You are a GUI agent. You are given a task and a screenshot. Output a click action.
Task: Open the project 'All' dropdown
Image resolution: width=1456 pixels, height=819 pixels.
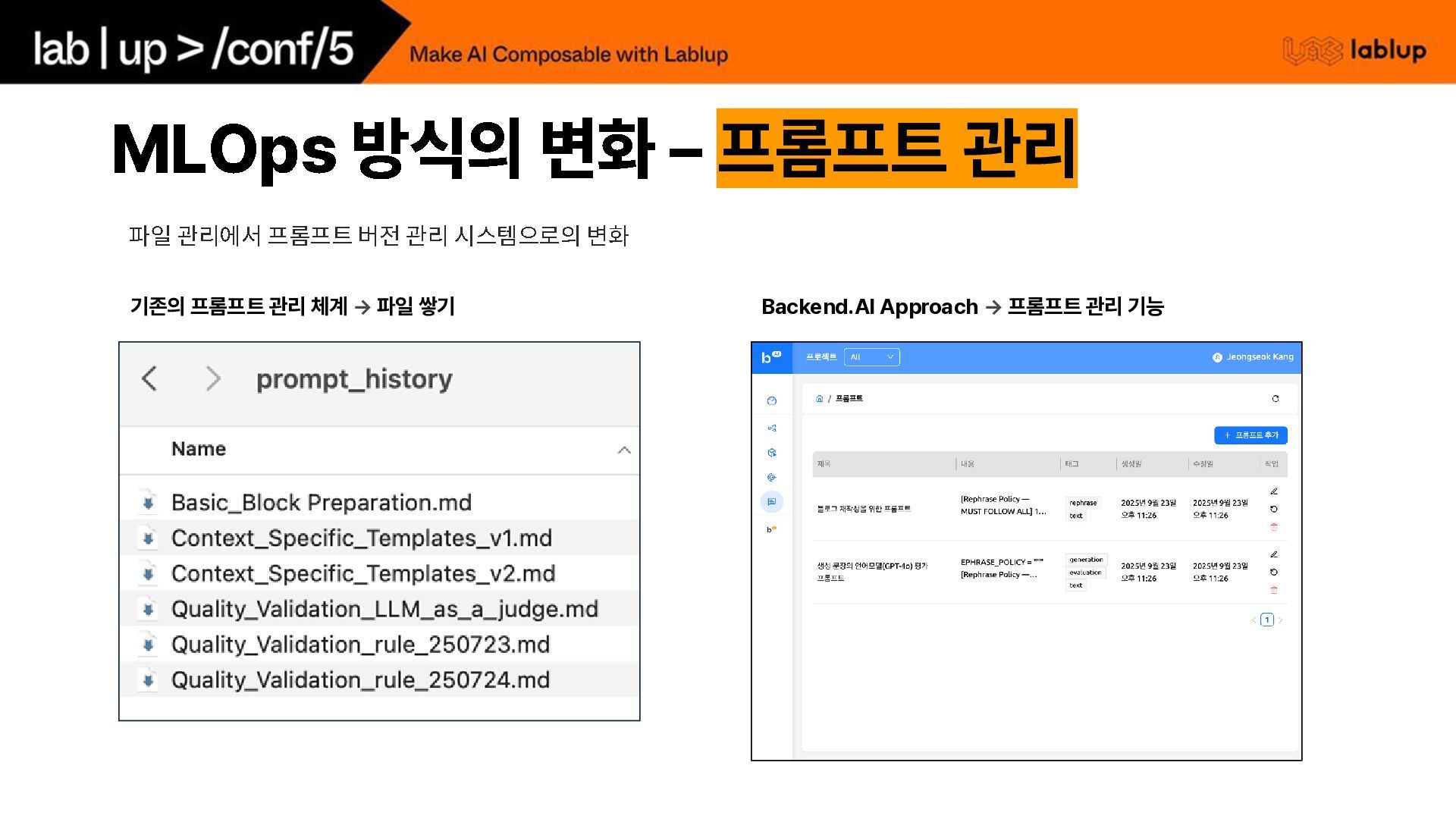pos(871,357)
